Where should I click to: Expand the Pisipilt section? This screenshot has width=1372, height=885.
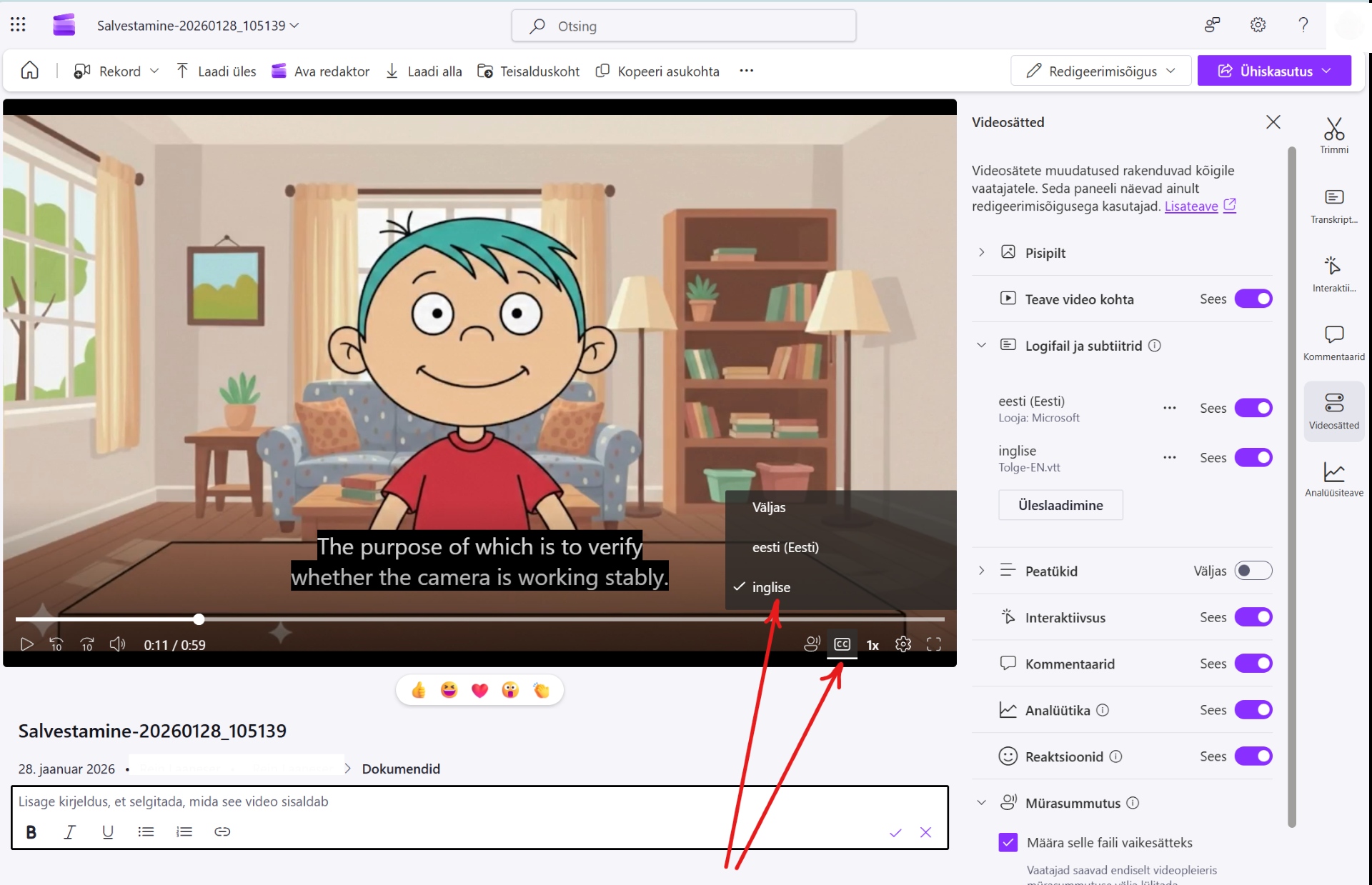click(981, 252)
